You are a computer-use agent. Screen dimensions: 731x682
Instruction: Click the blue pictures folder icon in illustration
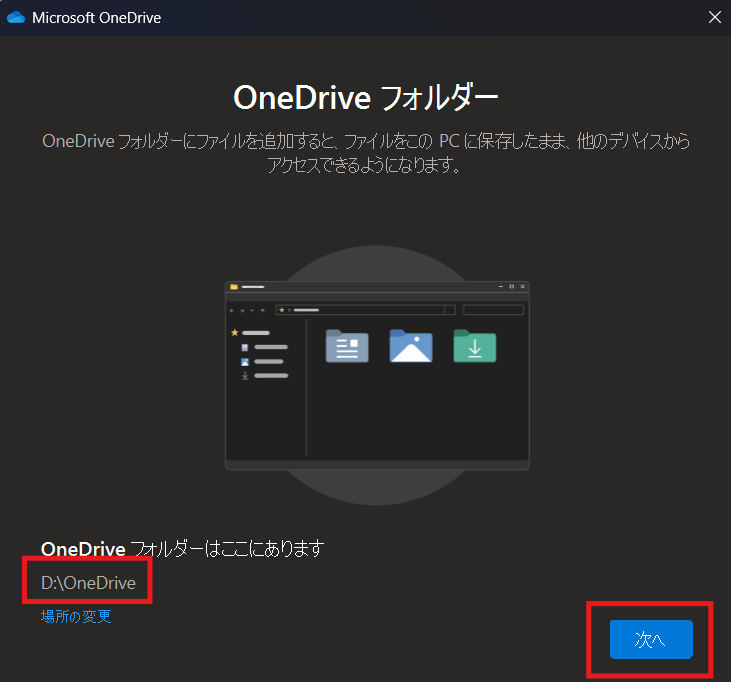coord(410,346)
